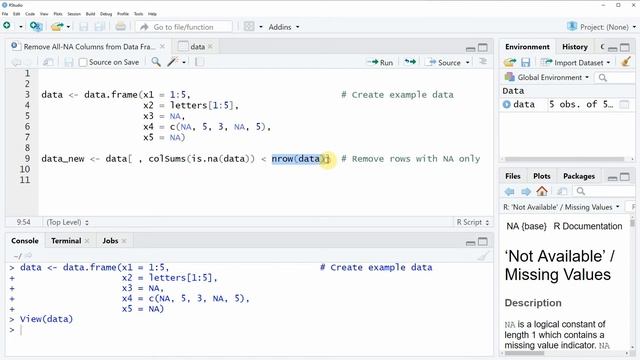Switch to the Jobs tab

[x=110, y=241]
